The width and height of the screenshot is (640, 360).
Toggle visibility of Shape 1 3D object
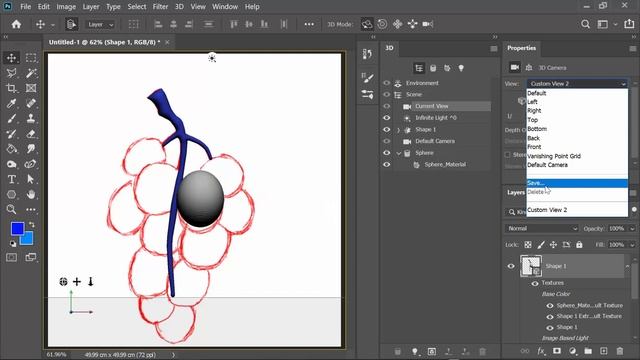(387, 129)
